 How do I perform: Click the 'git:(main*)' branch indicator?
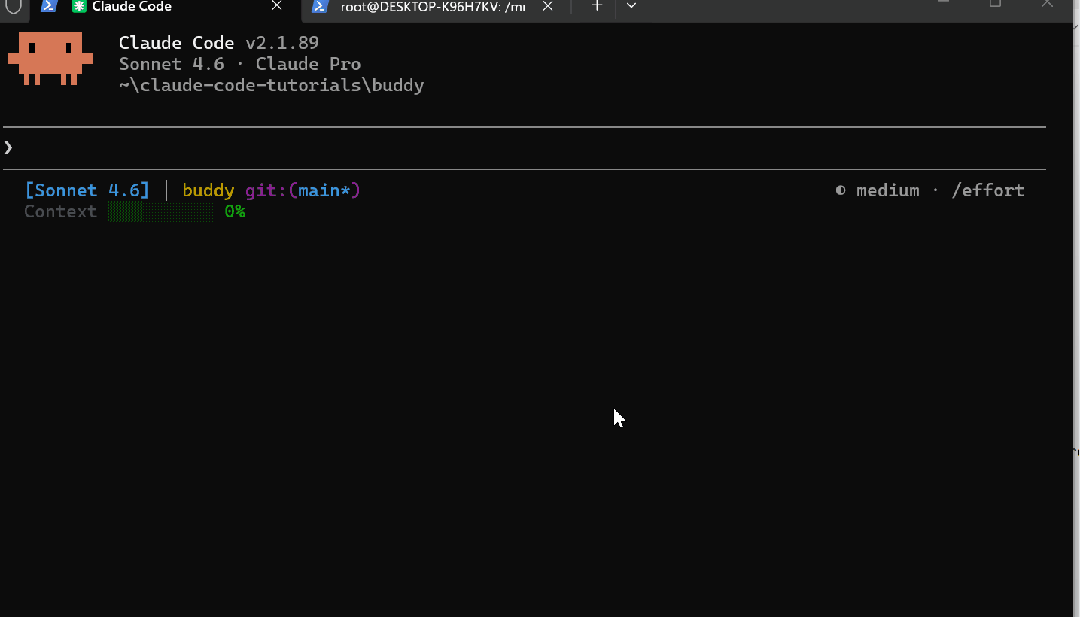click(x=302, y=190)
